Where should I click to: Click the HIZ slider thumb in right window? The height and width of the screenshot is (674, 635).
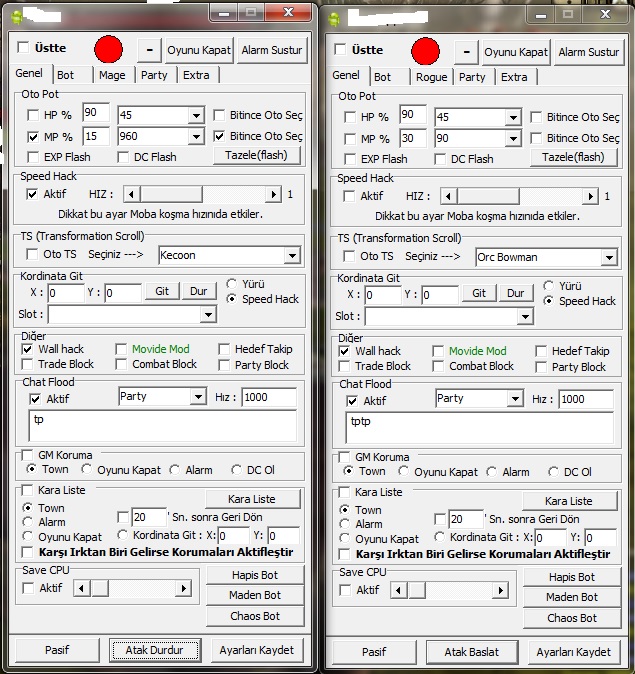tap(488, 196)
